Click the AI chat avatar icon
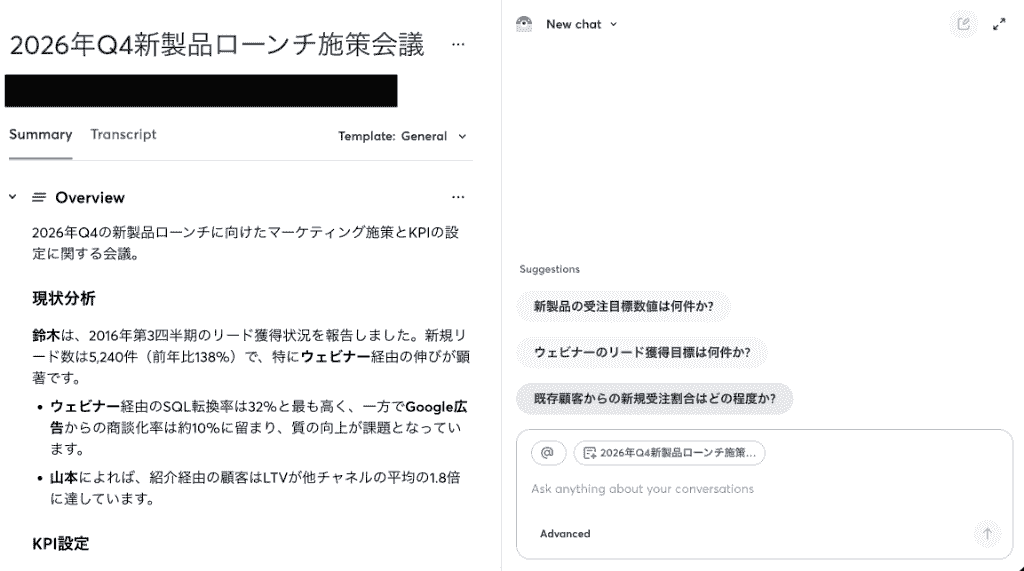Viewport: 1024px width, 571px height. click(x=524, y=24)
